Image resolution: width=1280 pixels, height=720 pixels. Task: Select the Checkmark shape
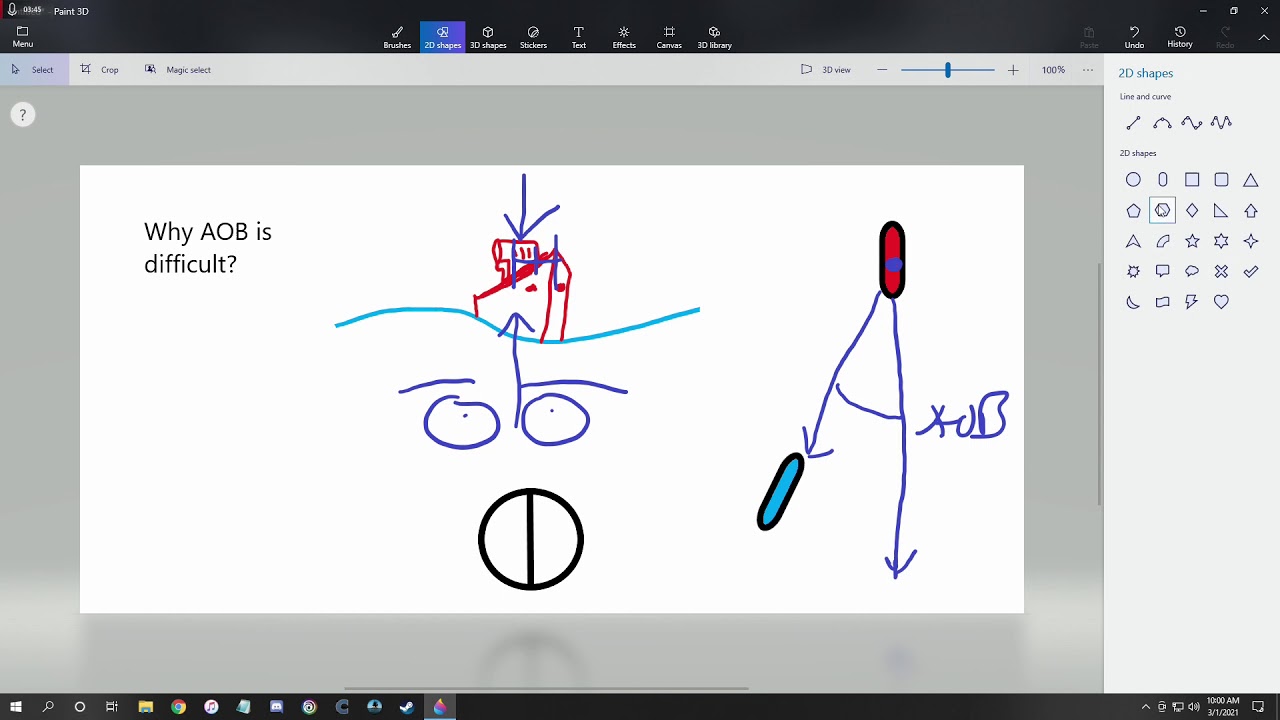(x=1251, y=271)
